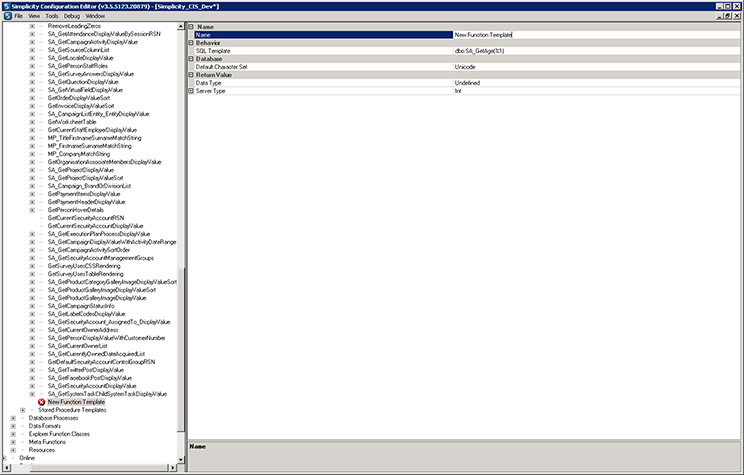Click the tree horizontal scroll left arrow

click(x=7, y=467)
